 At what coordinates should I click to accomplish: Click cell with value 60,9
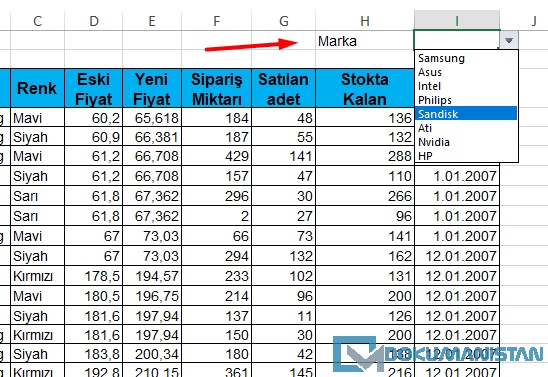click(94, 137)
